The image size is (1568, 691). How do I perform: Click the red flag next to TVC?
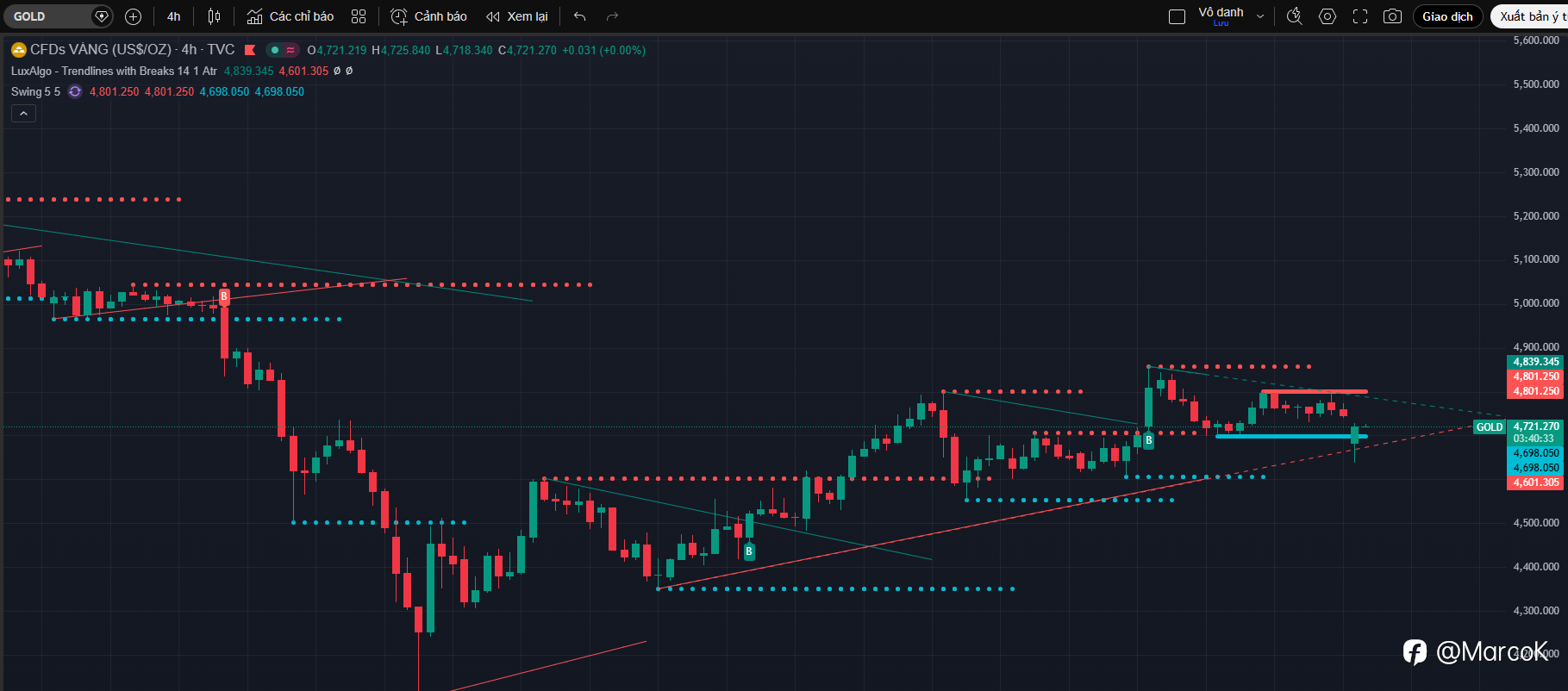click(250, 50)
